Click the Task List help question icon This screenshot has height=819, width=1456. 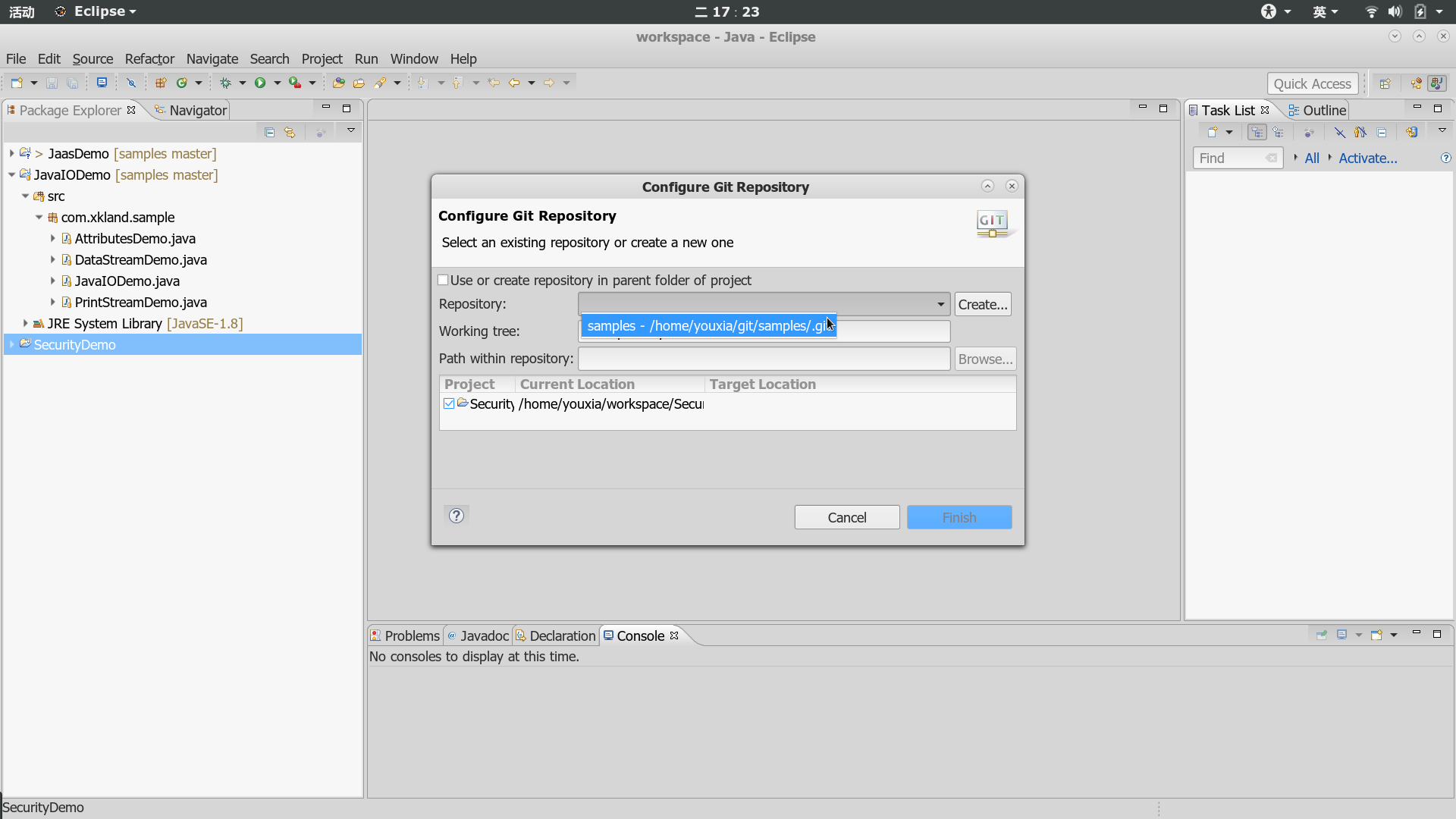1445,158
